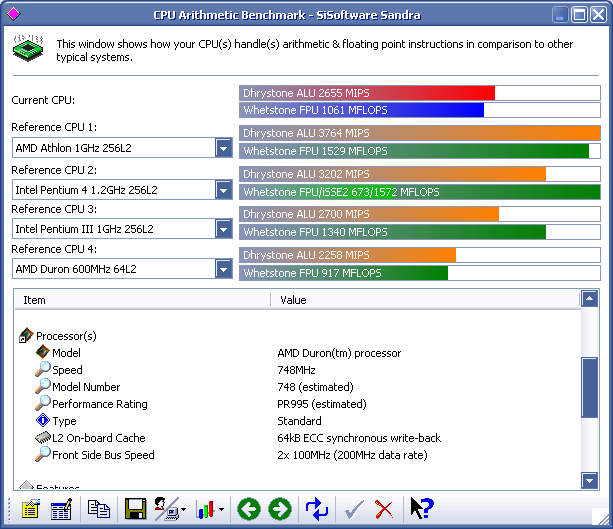613x529 pixels.
Task: Click the red X cancel icon
Action: (383, 509)
